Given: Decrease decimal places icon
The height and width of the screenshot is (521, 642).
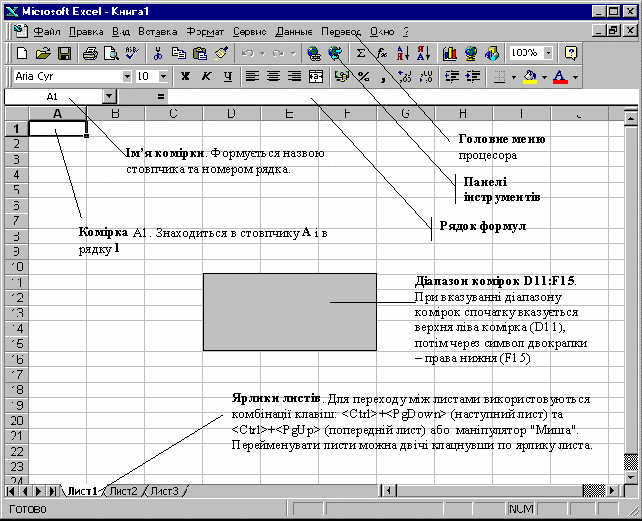Looking at the screenshot, I should (426, 77).
